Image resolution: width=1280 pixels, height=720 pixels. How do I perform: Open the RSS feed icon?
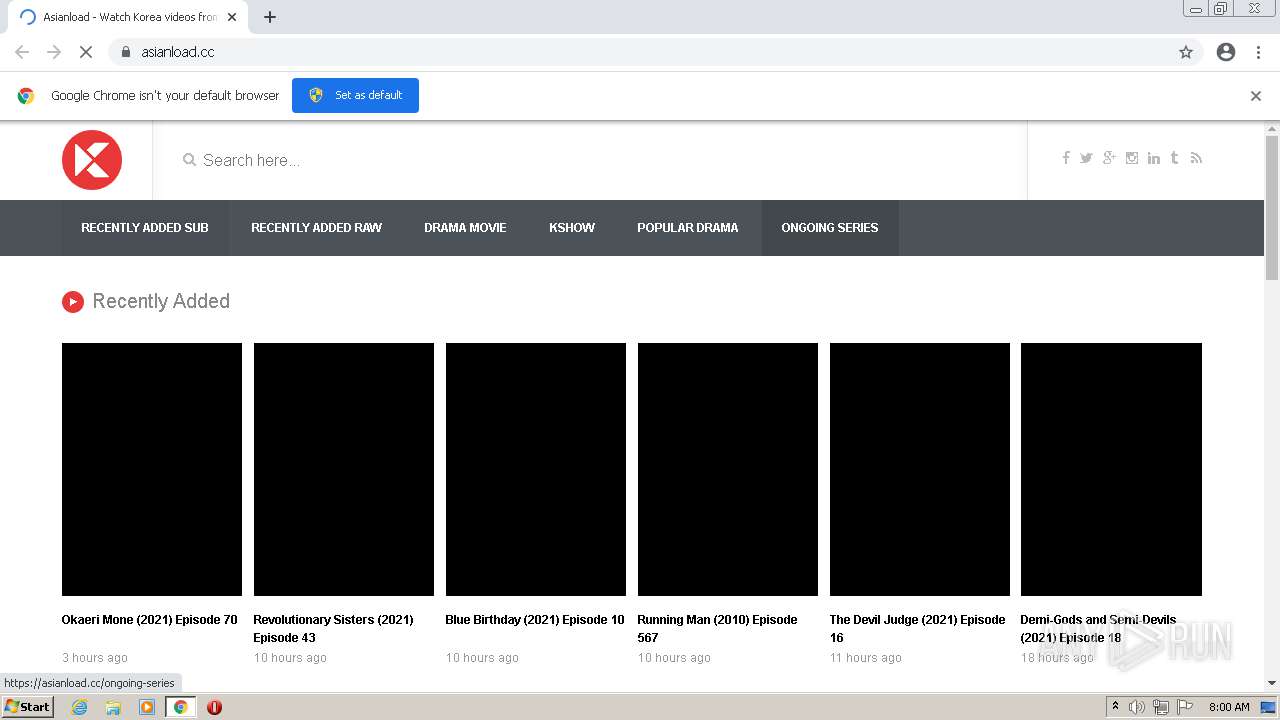coord(1196,158)
